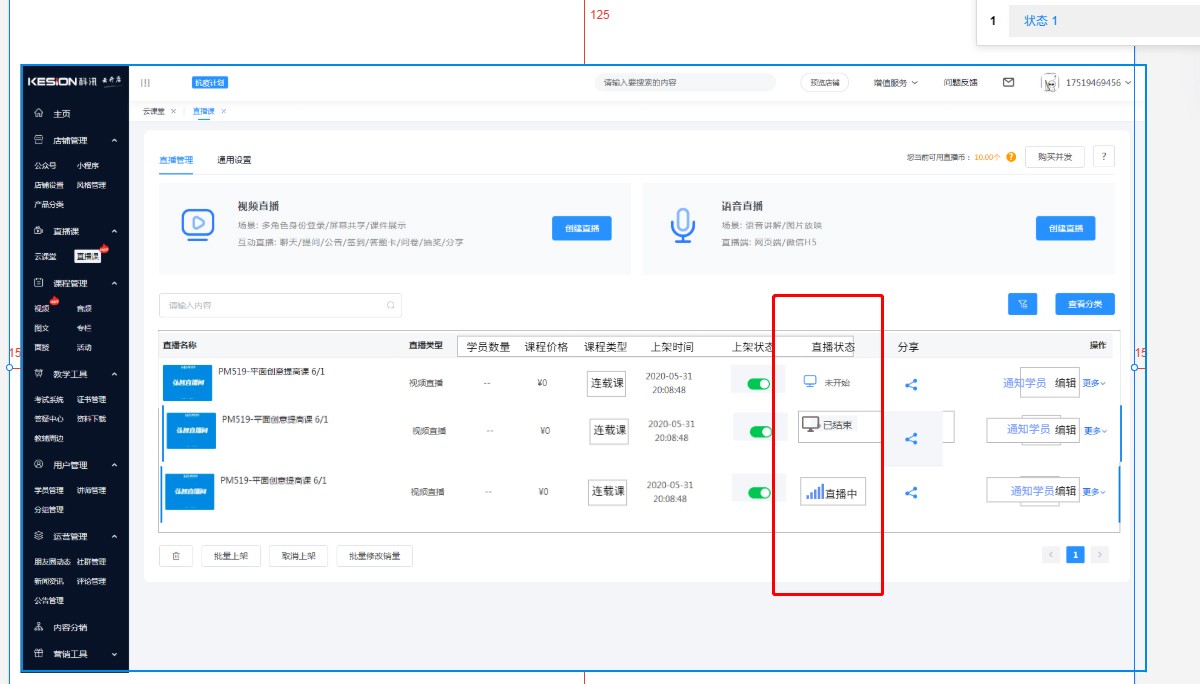
Task: Click the orange info icon near live coins
Action: click(1011, 158)
